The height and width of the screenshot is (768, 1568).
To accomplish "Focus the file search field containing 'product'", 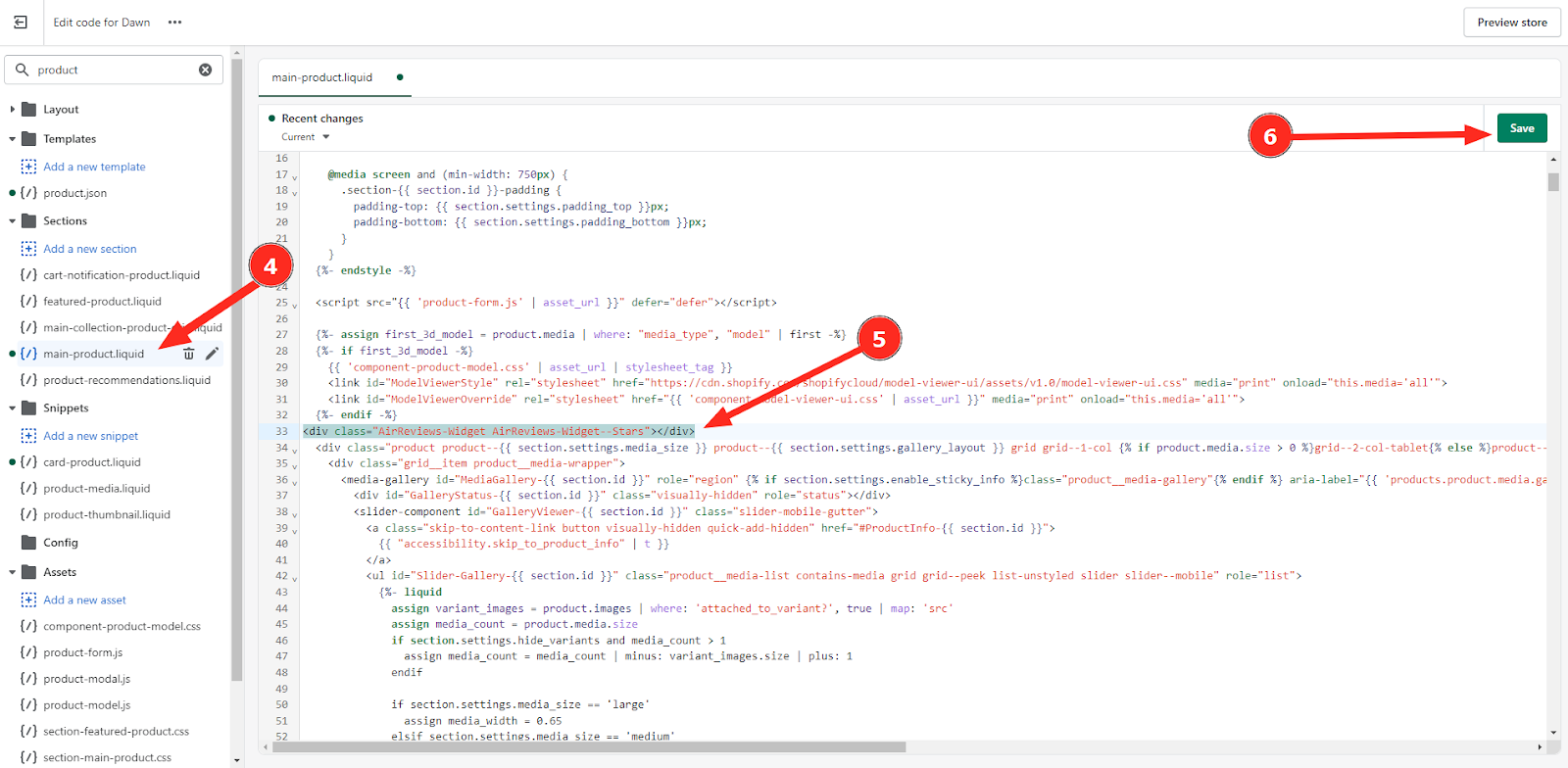I will [115, 70].
